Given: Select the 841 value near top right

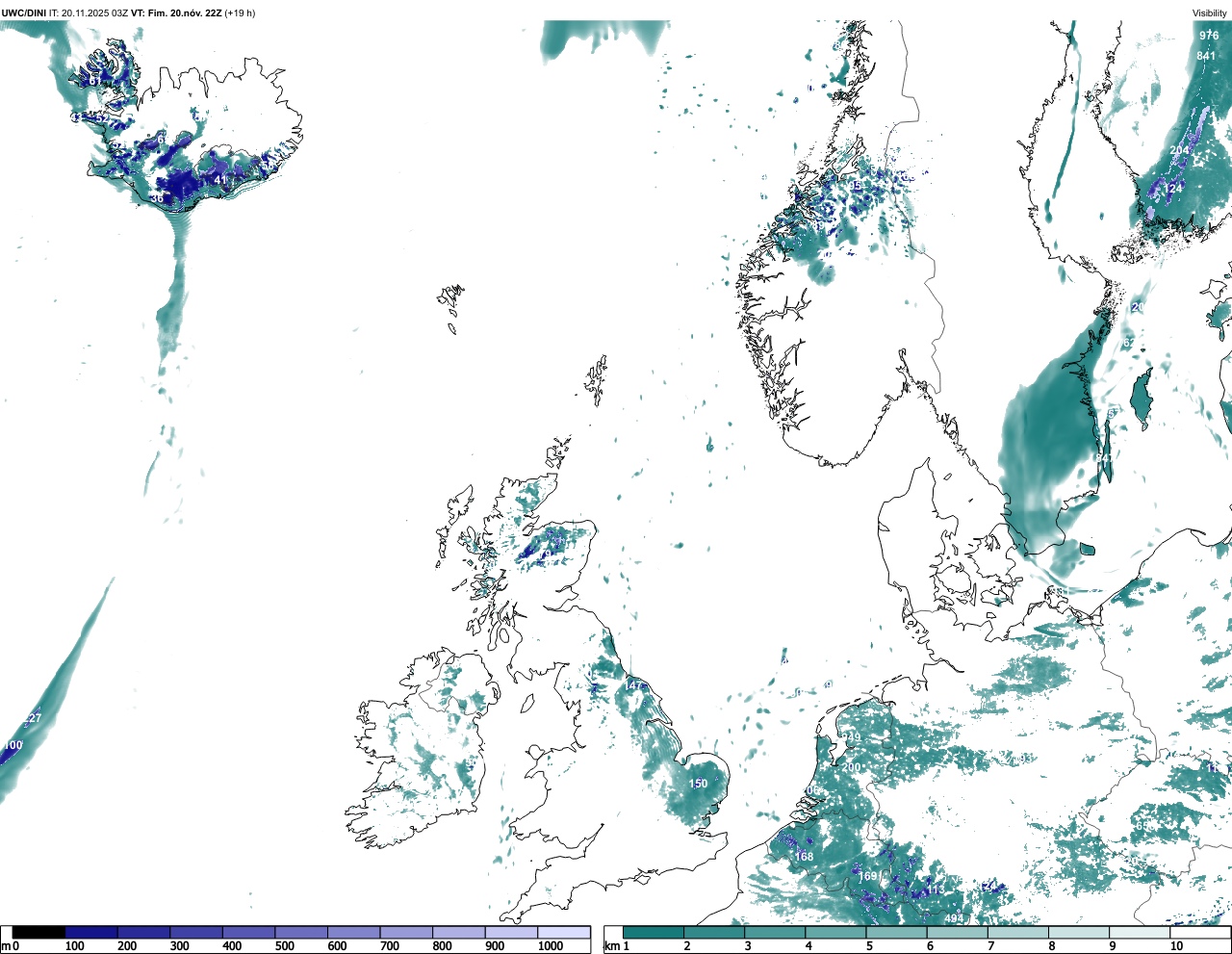Looking at the screenshot, I should pyautogui.click(x=1206, y=56).
